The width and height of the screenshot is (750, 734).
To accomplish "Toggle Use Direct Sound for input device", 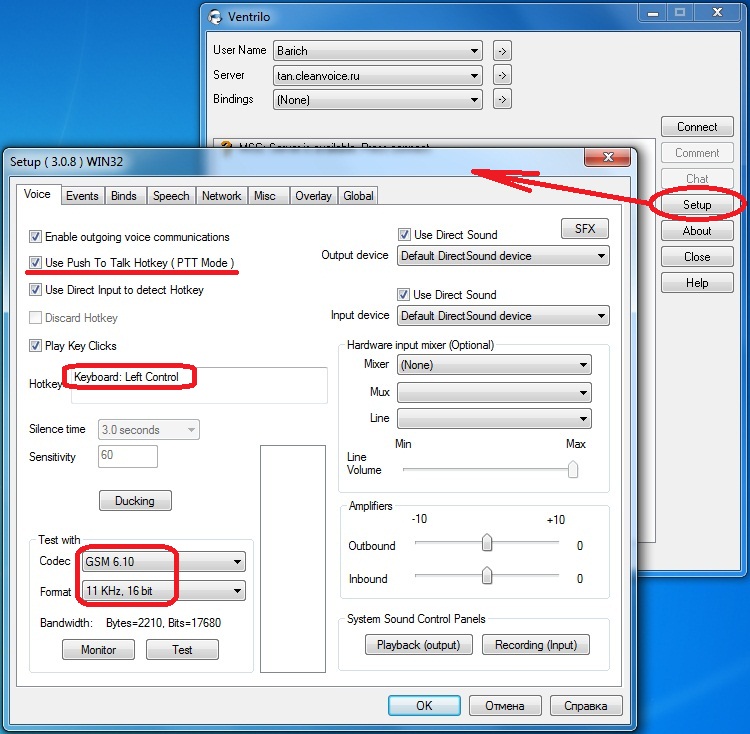I will coord(403,295).
